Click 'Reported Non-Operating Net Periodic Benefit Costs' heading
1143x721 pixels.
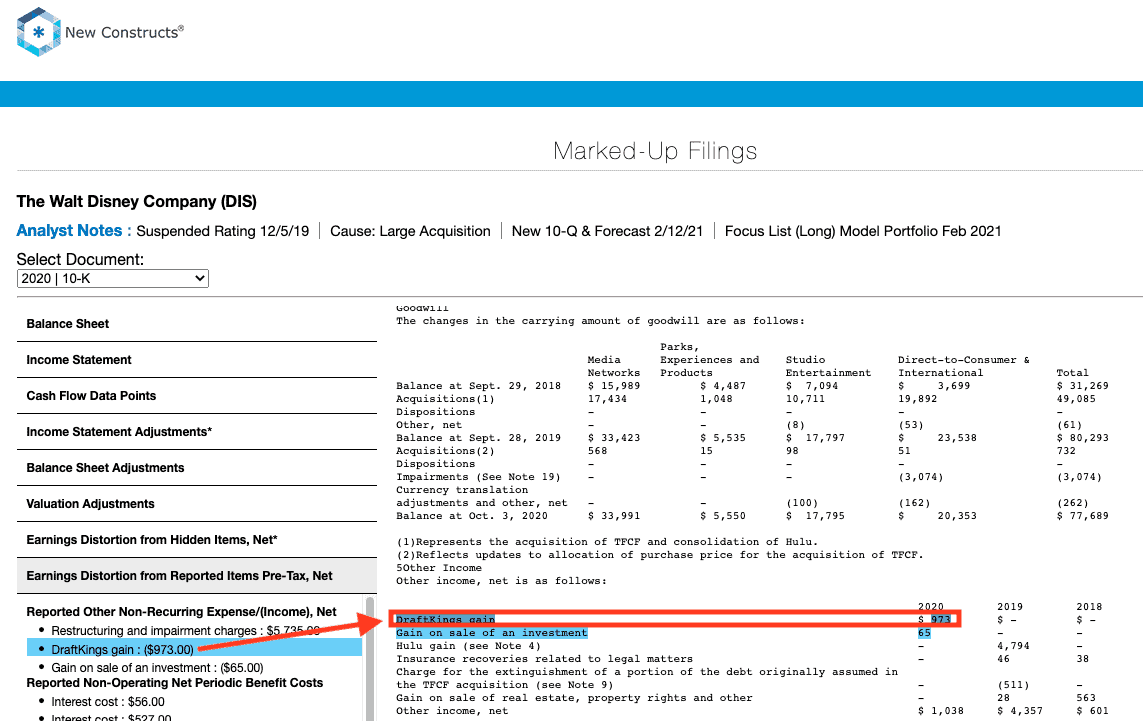[175, 683]
